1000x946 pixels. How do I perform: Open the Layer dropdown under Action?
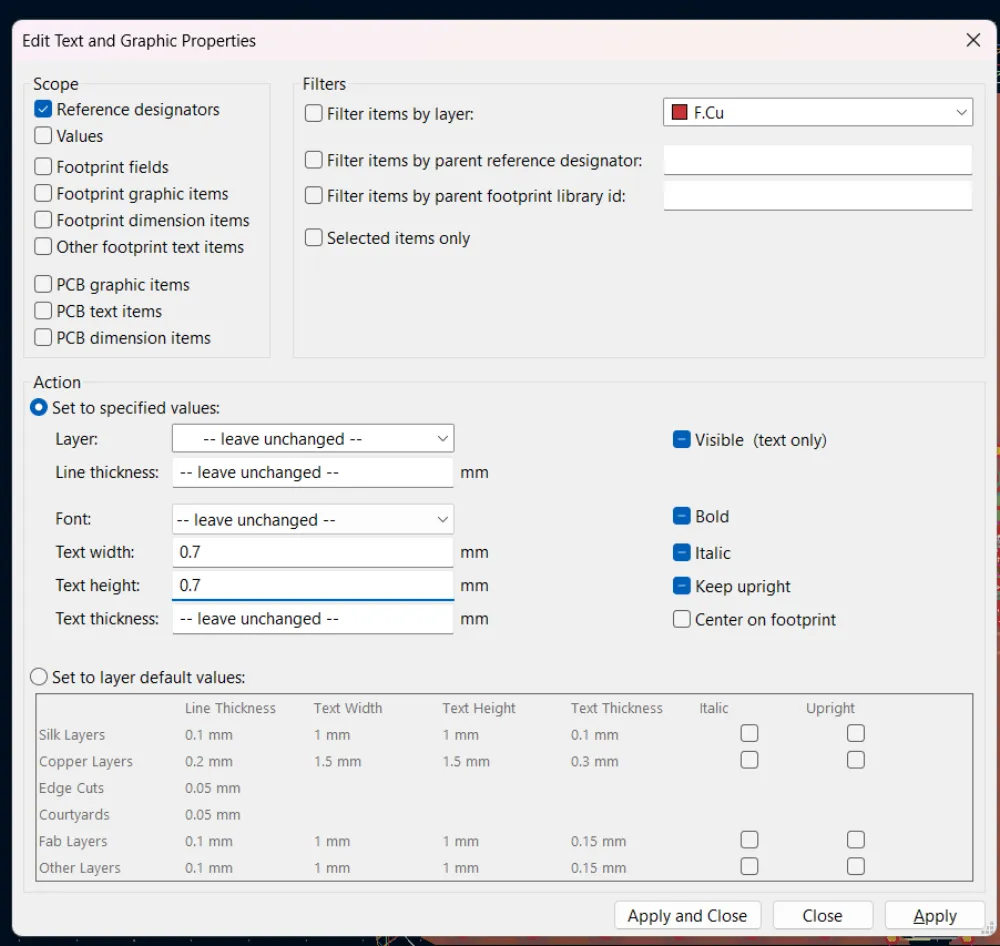(442, 438)
